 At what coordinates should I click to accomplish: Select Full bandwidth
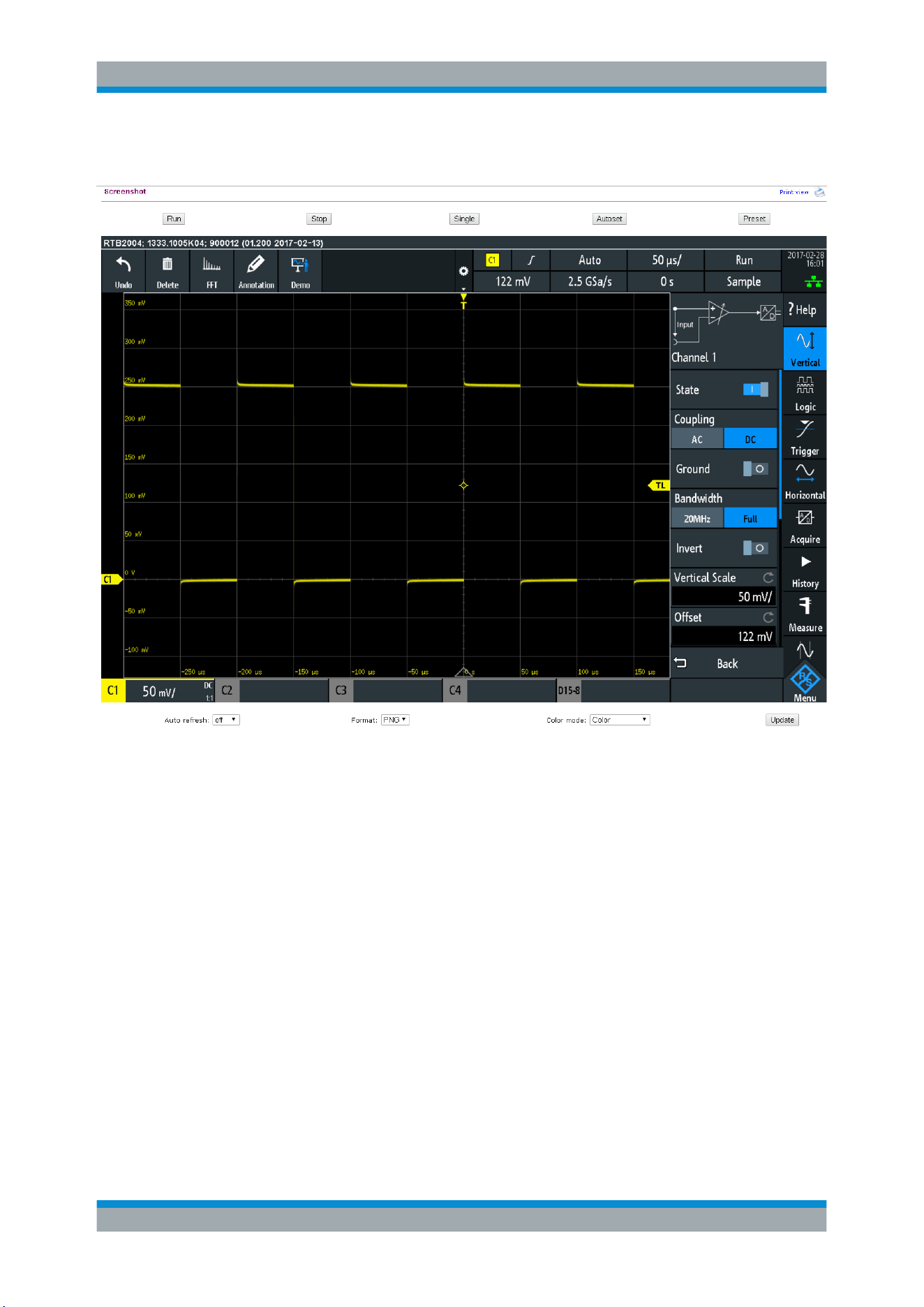tap(750, 519)
